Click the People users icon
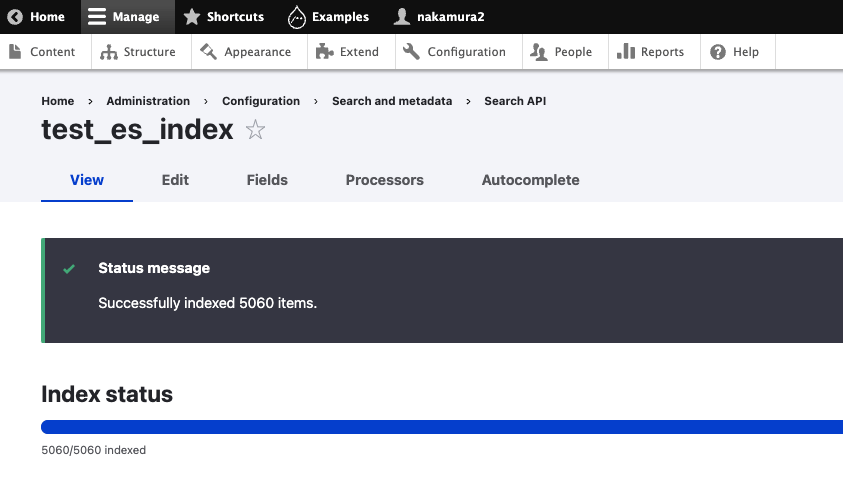This screenshot has width=843, height=482. [x=539, y=52]
